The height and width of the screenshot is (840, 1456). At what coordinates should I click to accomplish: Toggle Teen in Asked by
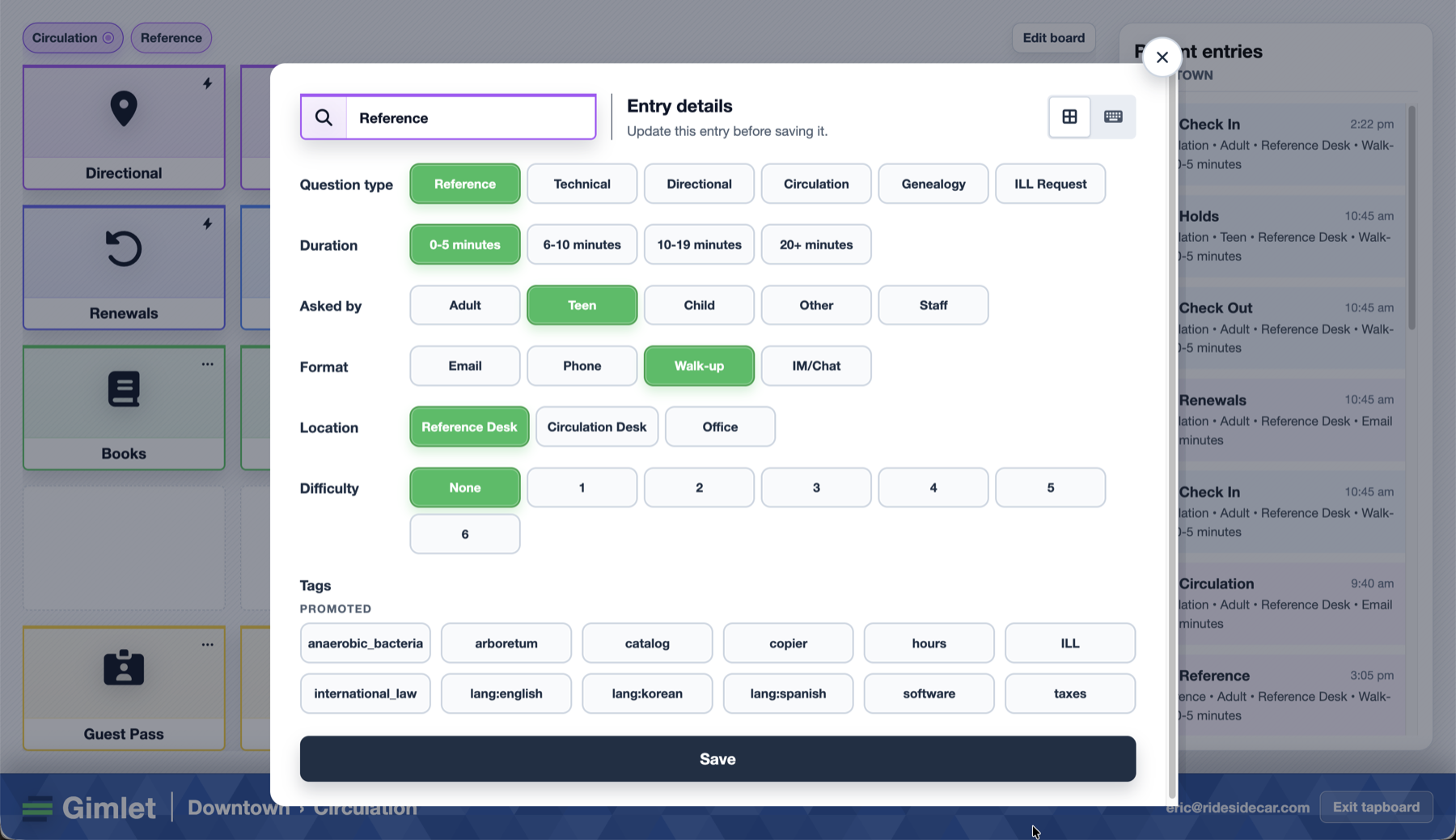tap(582, 305)
